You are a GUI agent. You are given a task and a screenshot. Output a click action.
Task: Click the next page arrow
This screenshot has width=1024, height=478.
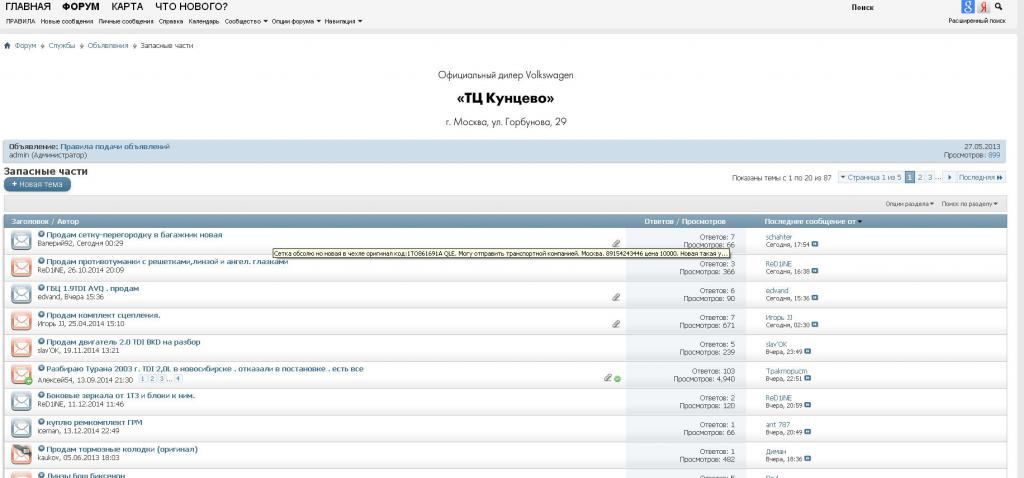[949, 178]
